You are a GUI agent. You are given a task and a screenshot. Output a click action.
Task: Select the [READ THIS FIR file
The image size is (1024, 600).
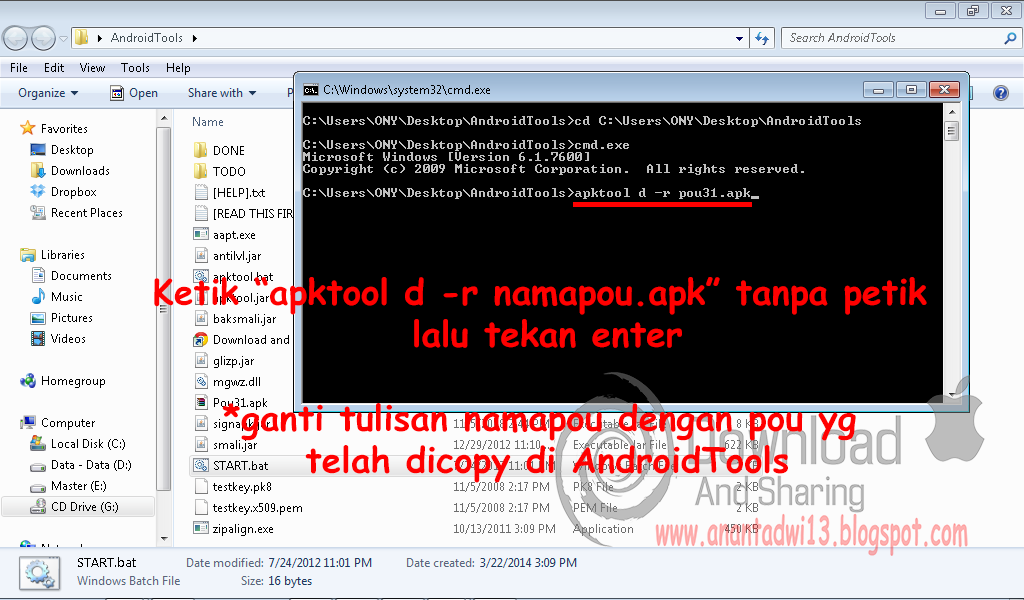pos(244,213)
